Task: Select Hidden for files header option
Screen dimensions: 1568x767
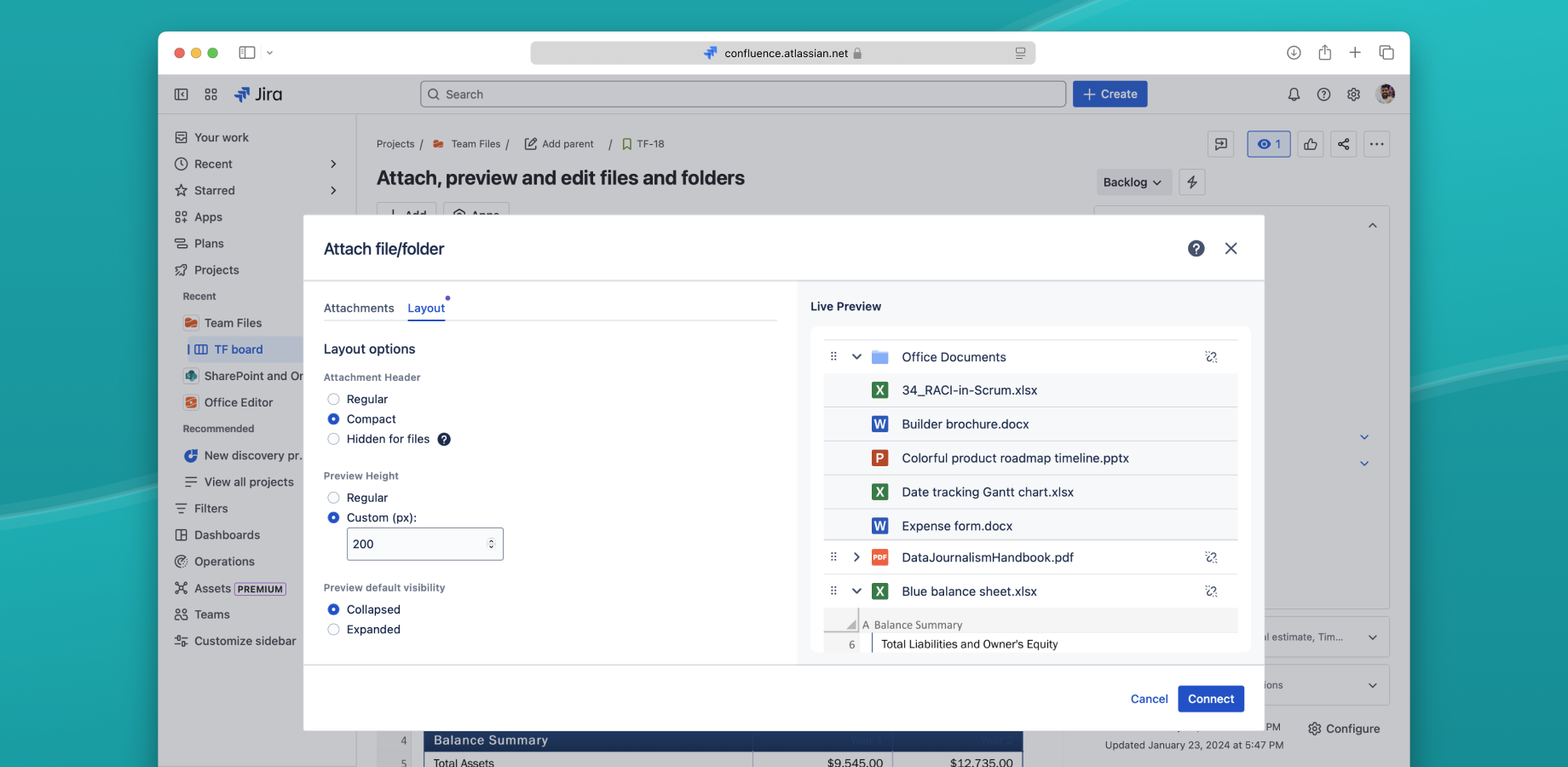Action: click(x=333, y=440)
